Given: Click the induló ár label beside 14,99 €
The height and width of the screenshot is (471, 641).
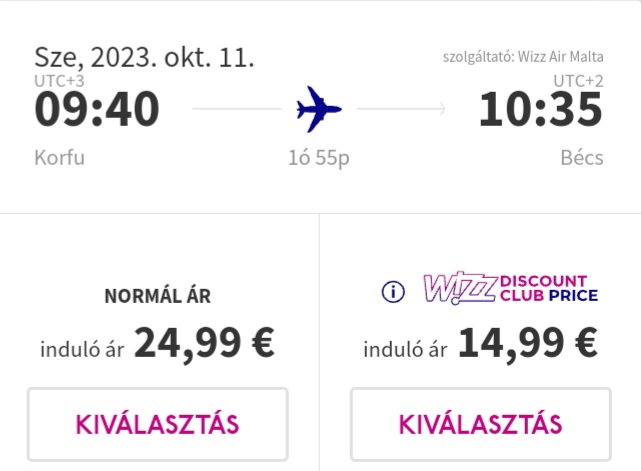Looking at the screenshot, I should 405,350.
